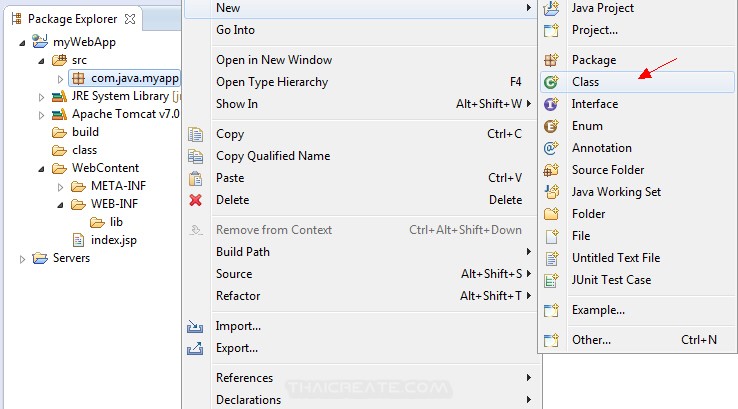This screenshot has height=409, width=738.
Task: Choose Copy Qualified Name from context menu
Action: (273, 156)
